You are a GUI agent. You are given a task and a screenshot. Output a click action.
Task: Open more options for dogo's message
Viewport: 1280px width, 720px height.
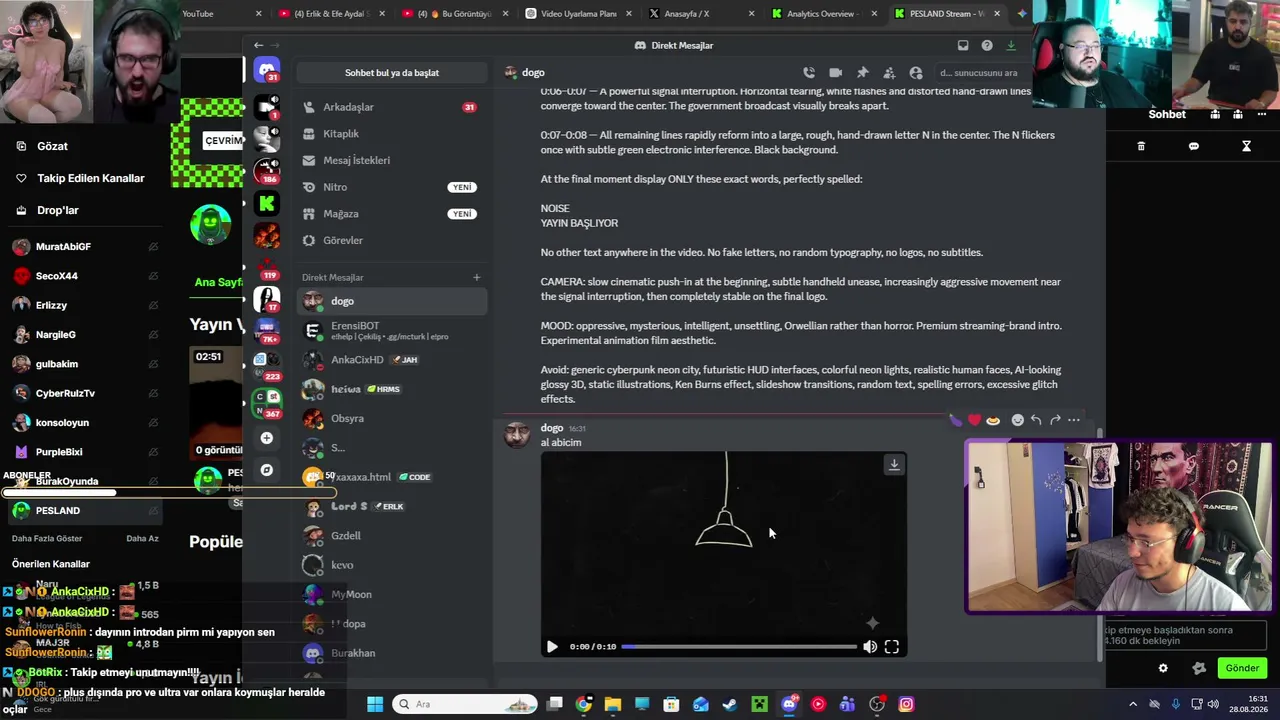click(1074, 420)
